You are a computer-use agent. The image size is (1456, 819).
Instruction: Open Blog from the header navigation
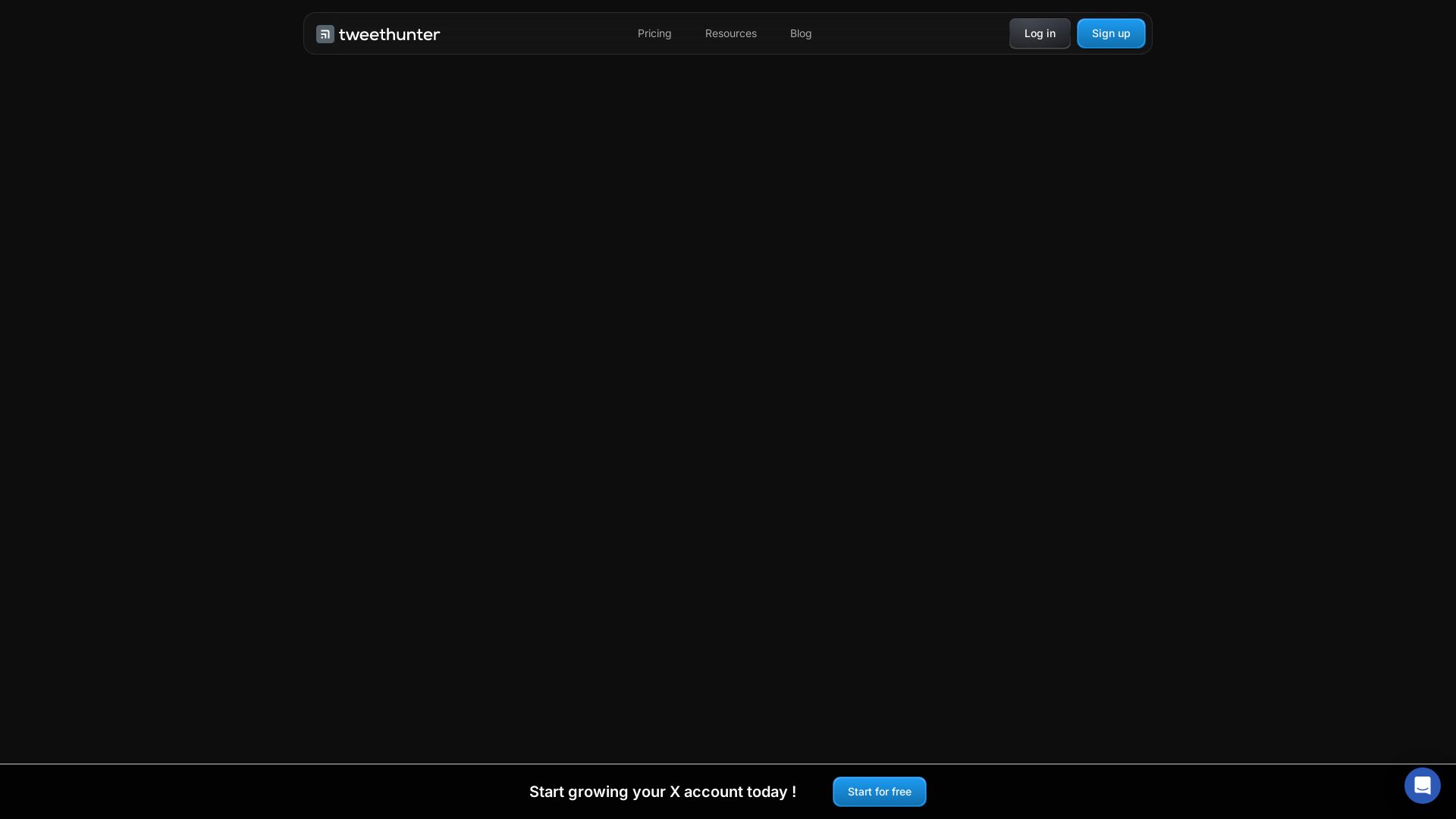(800, 33)
